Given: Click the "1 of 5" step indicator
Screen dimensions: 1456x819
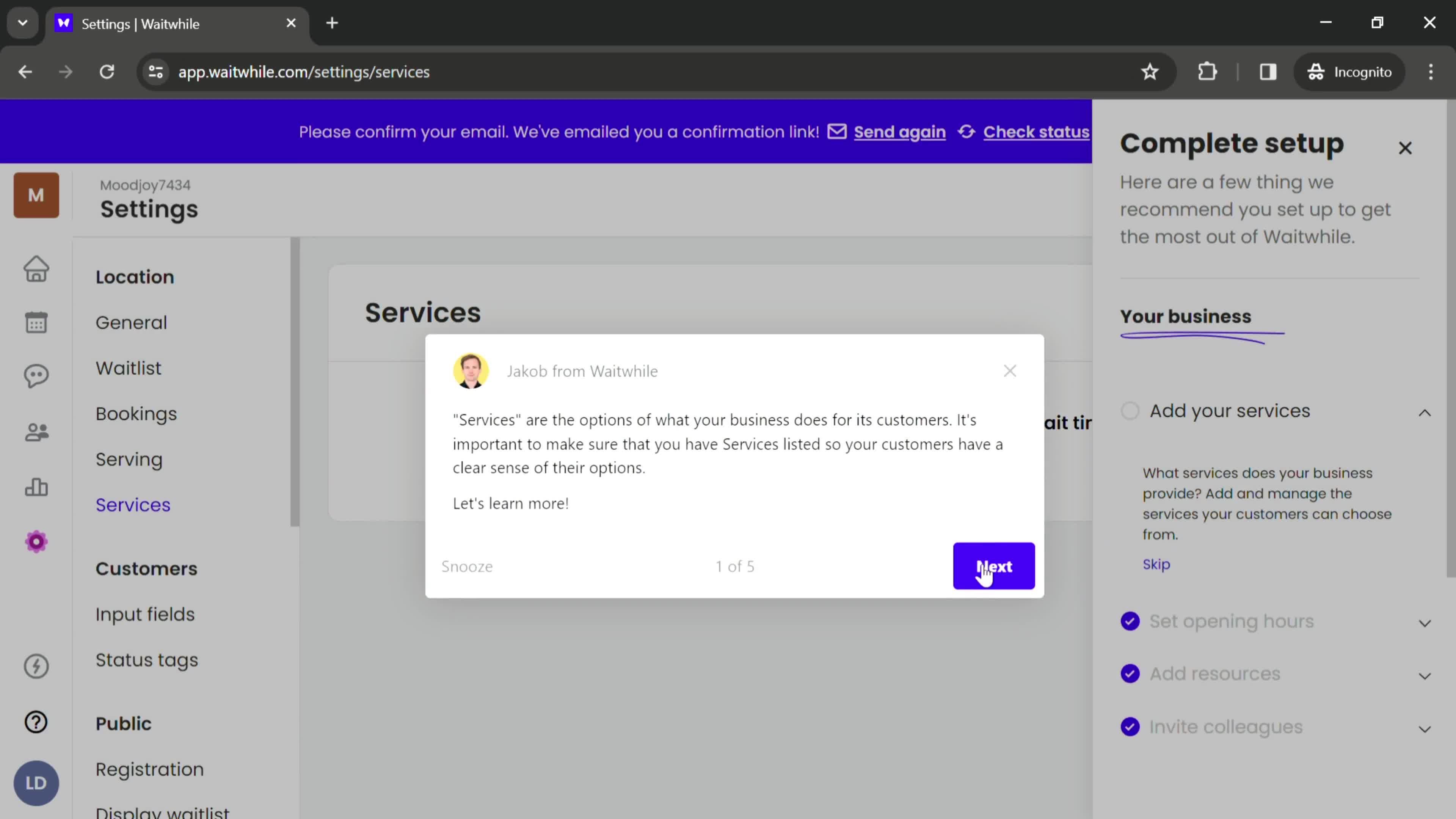Looking at the screenshot, I should coord(735,566).
